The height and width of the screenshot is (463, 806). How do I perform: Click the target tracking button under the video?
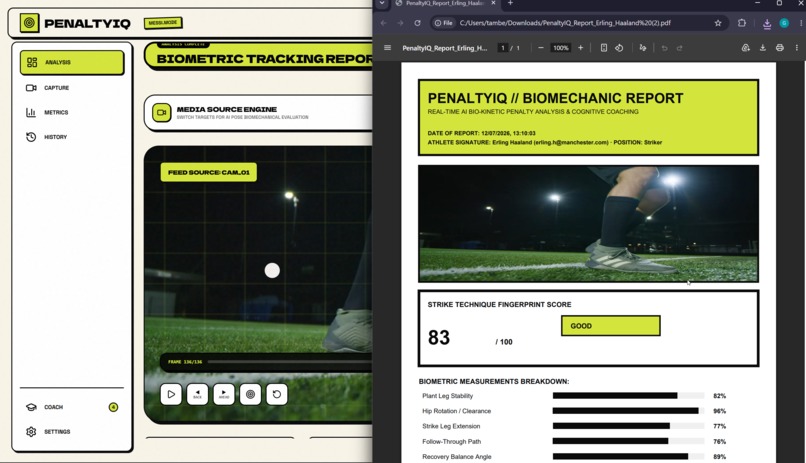[250, 394]
